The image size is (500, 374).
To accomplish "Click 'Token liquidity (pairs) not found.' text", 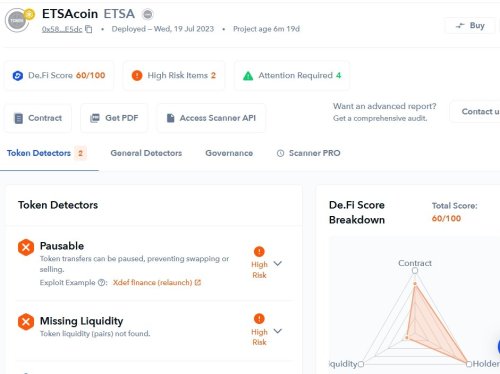I will click(x=95, y=334).
